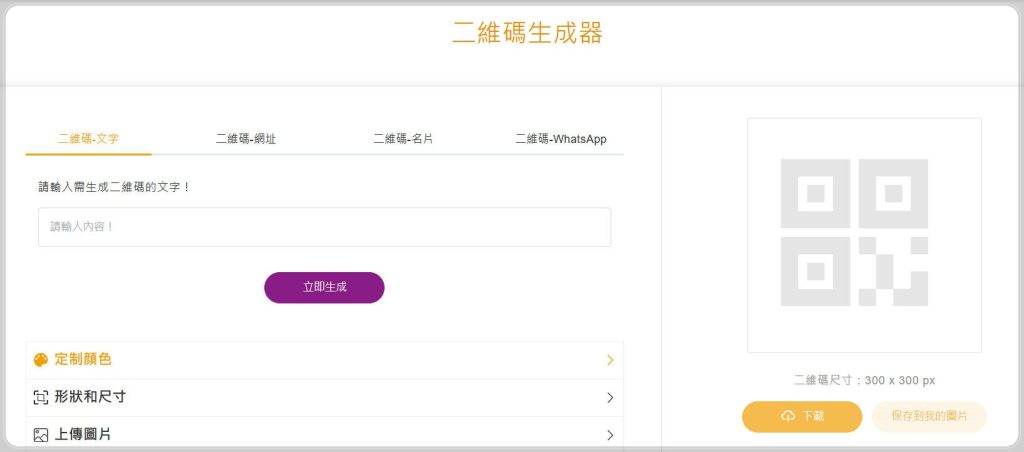Image resolution: width=1024 pixels, height=452 pixels.
Task: Click 保存到我的圖片 button
Action: click(929, 416)
